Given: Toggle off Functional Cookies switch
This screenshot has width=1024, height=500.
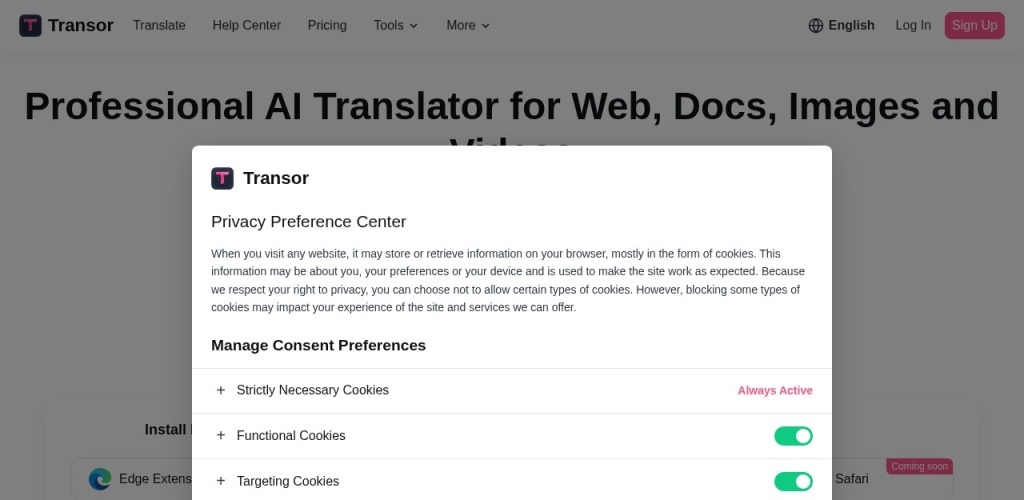Looking at the screenshot, I should [x=793, y=436].
